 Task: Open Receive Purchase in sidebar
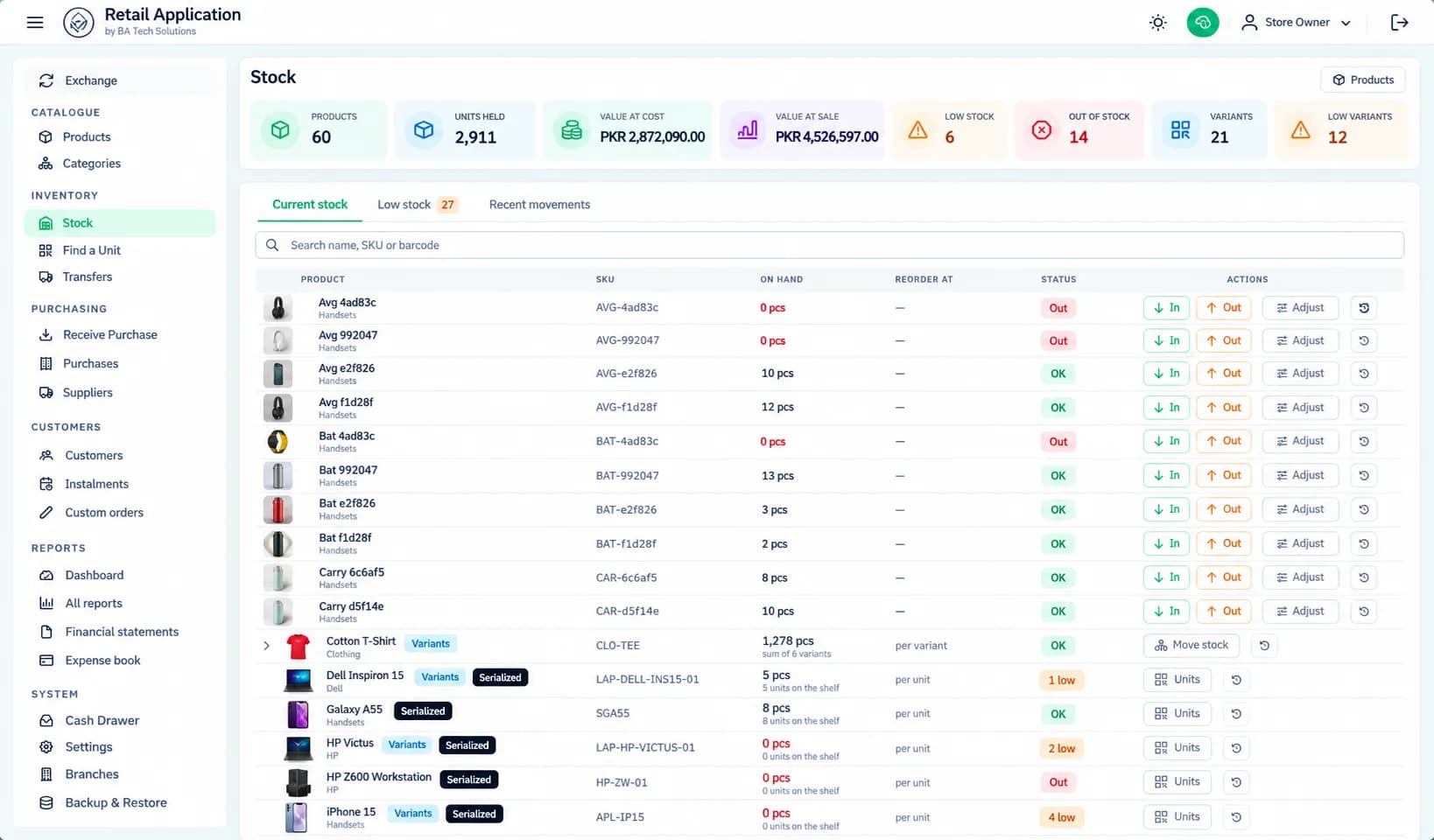[x=120, y=335]
